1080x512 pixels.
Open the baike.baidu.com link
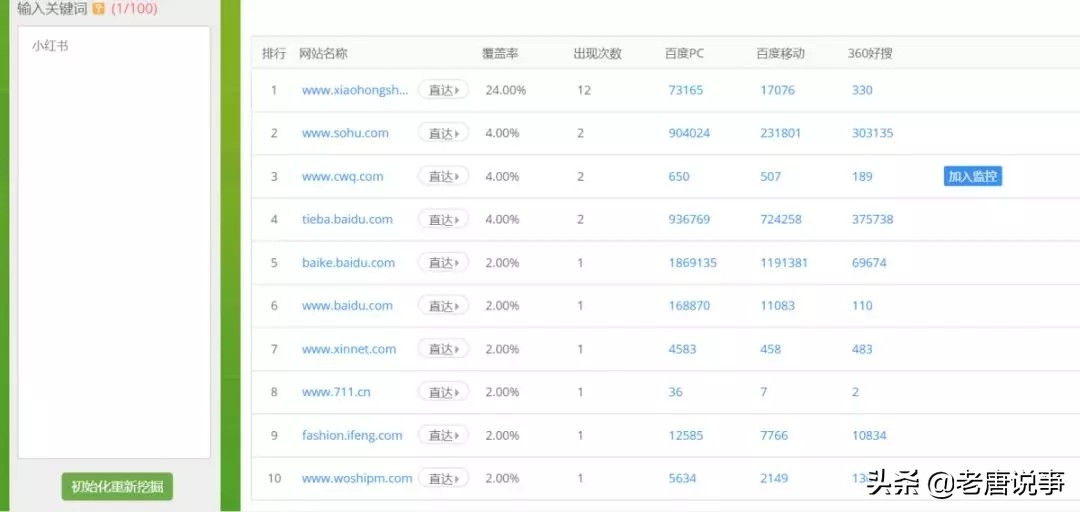pyautogui.click(x=349, y=263)
